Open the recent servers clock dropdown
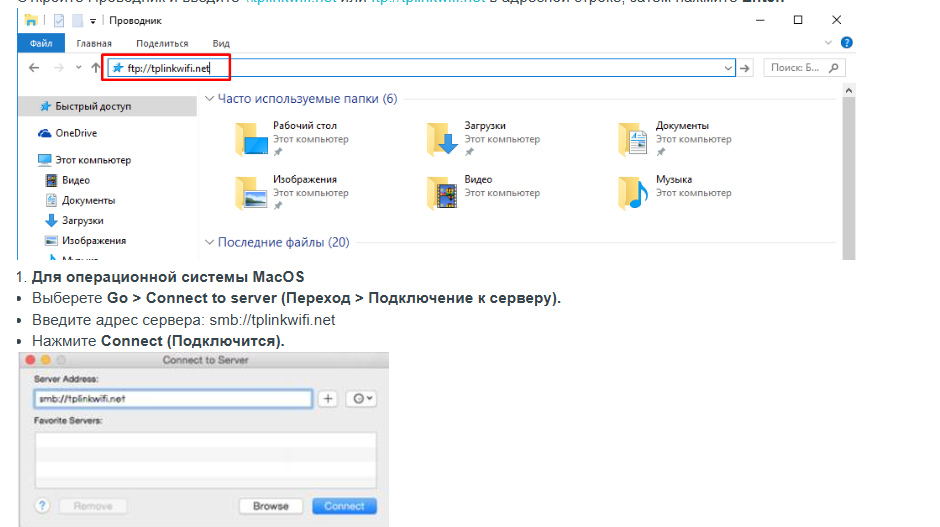Screen dimensions: 940x527 point(361,399)
